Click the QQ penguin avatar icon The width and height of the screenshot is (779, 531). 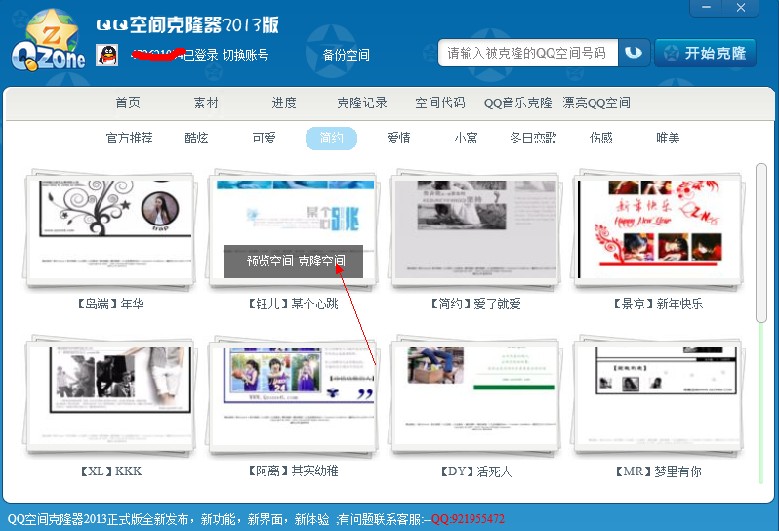tap(107, 55)
